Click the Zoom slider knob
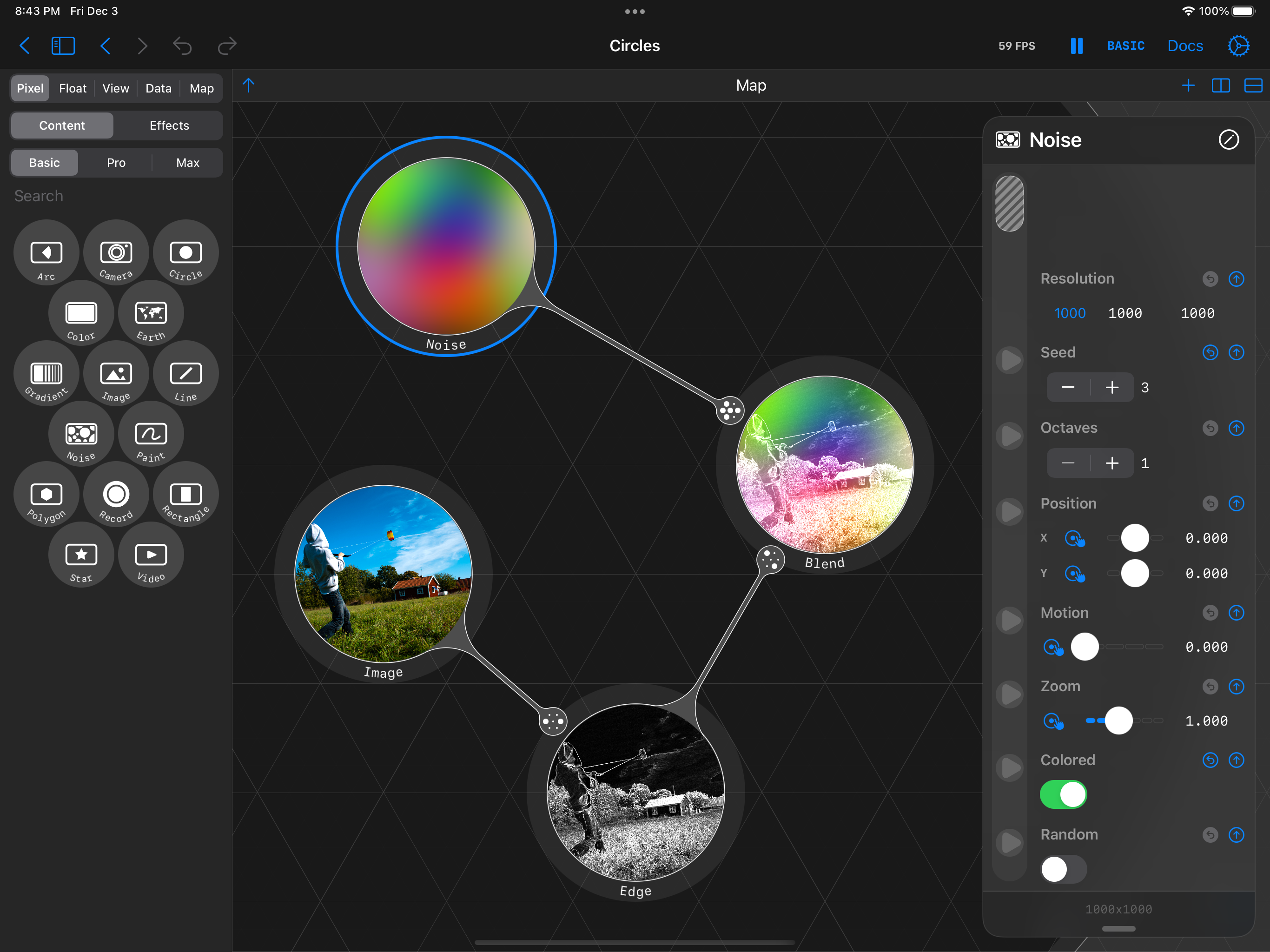The width and height of the screenshot is (1270, 952). [x=1118, y=721]
